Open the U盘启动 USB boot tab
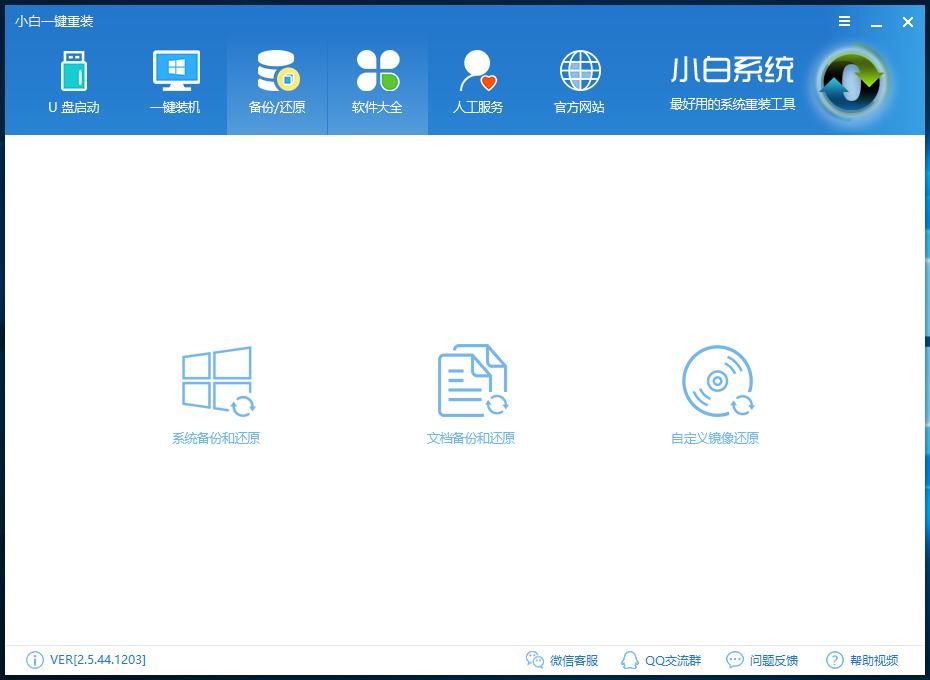 74,83
